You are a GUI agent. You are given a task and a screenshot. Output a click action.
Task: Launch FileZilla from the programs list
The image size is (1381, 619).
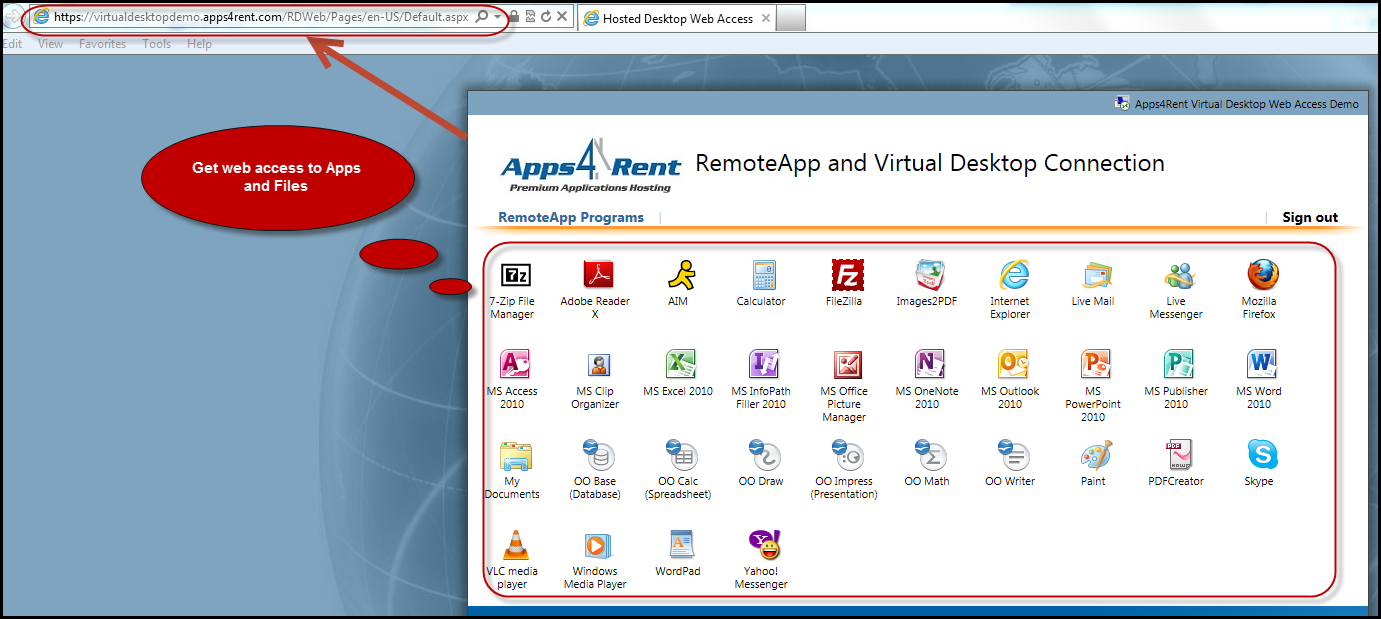847,275
